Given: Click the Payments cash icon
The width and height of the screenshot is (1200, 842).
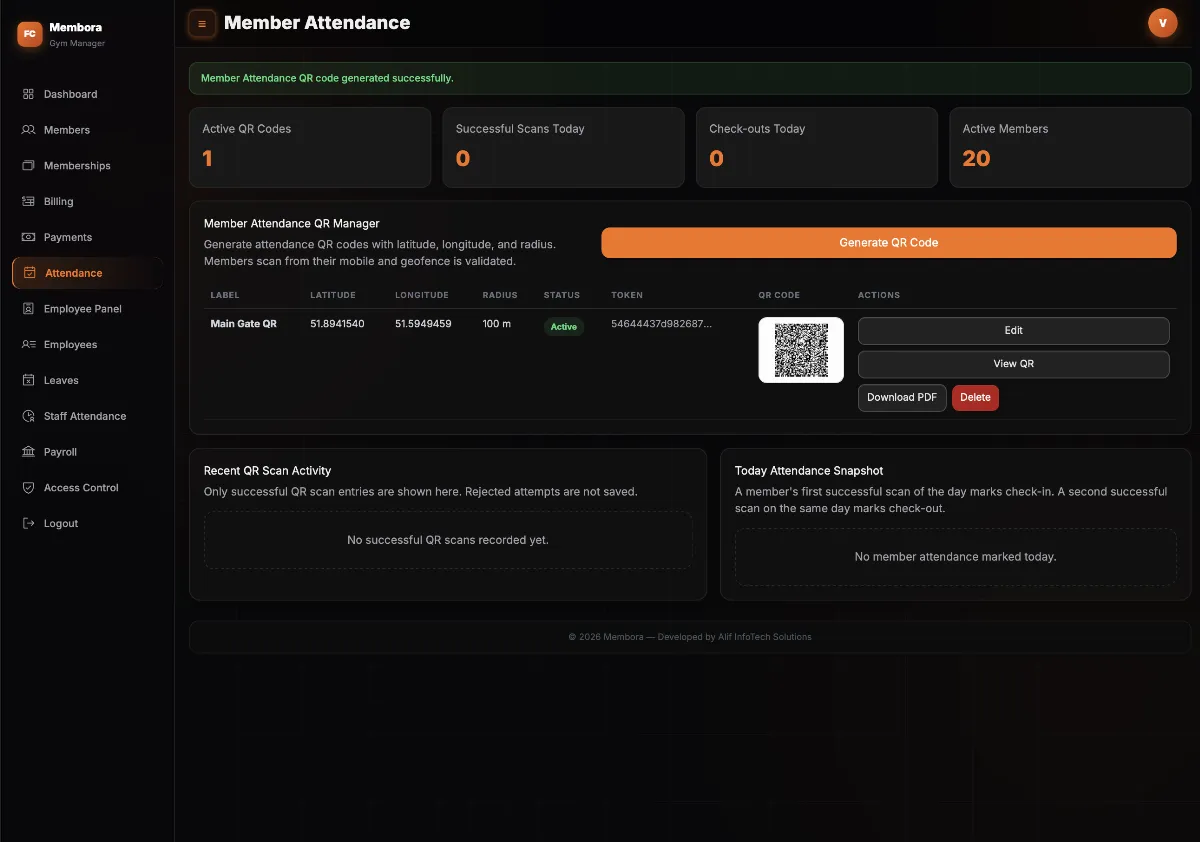Looking at the screenshot, I should point(28,237).
